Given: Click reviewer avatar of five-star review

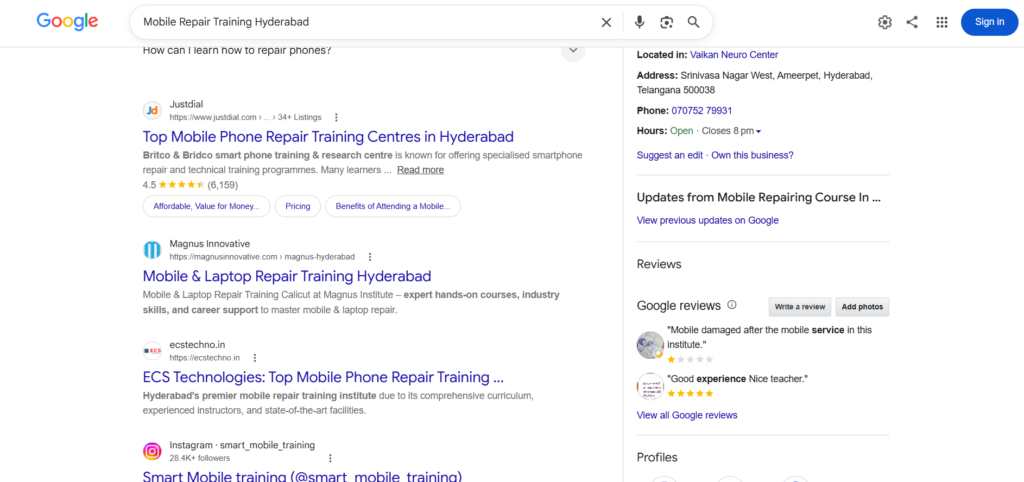Looking at the screenshot, I should pyautogui.click(x=650, y=387).
